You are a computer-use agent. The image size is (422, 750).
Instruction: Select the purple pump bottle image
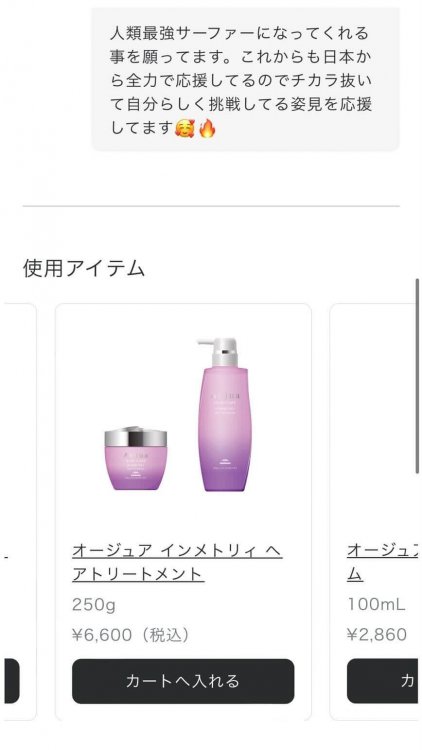[222, 415]
